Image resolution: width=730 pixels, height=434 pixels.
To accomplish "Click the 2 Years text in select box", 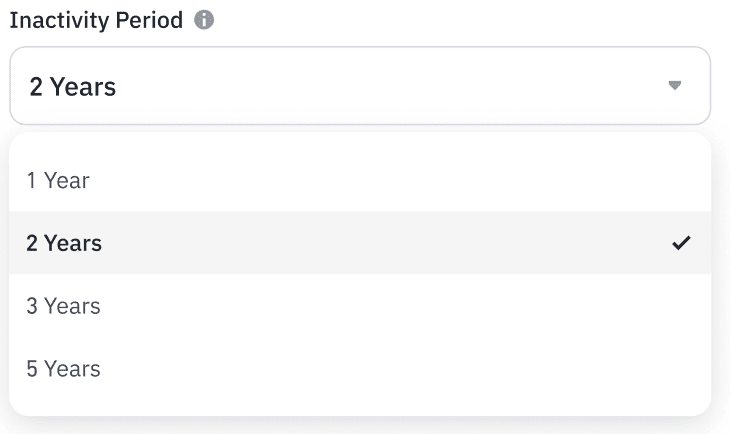I will [73, 87].
